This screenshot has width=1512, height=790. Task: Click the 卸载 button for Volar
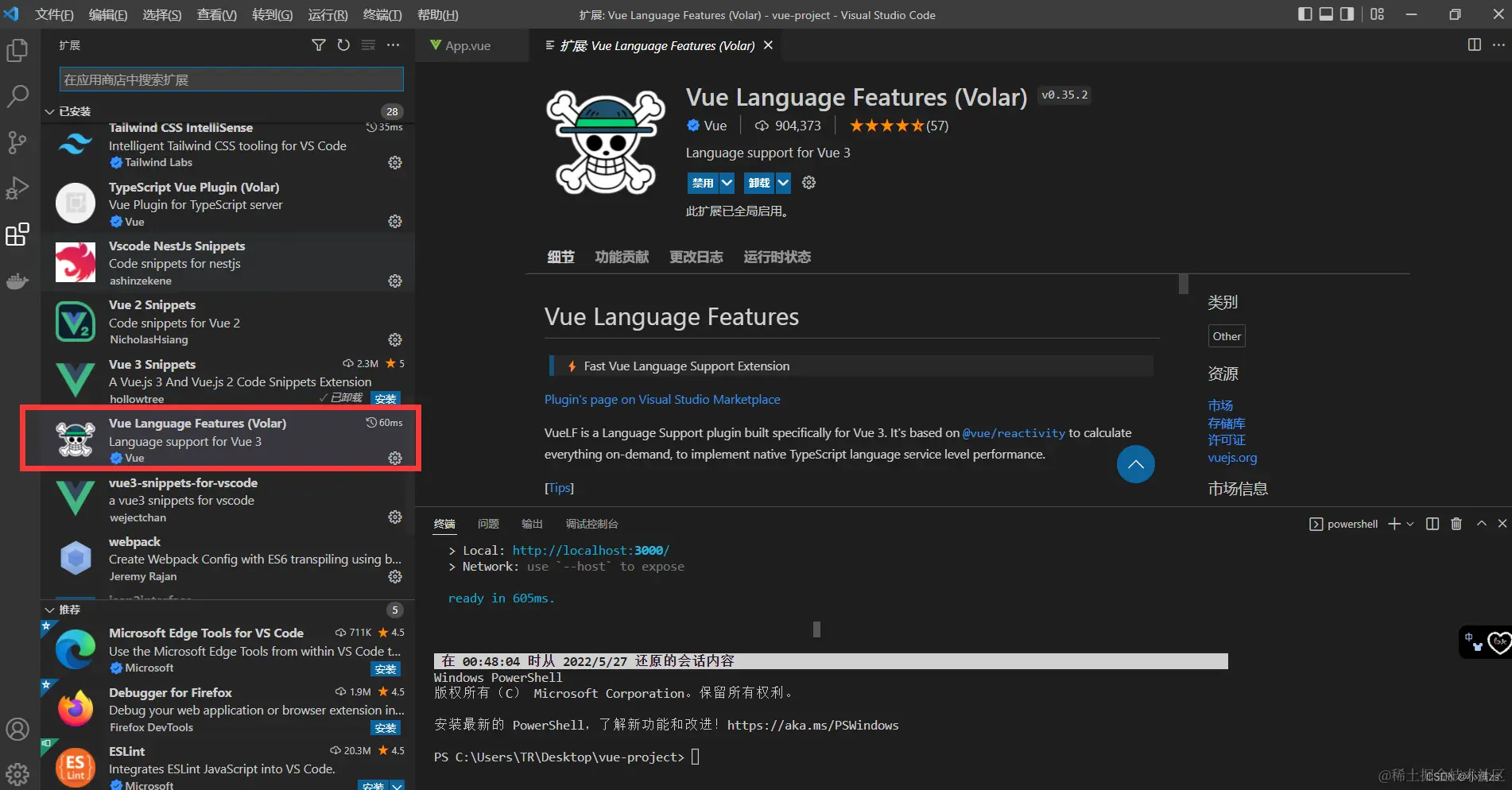tap(759, 183)
